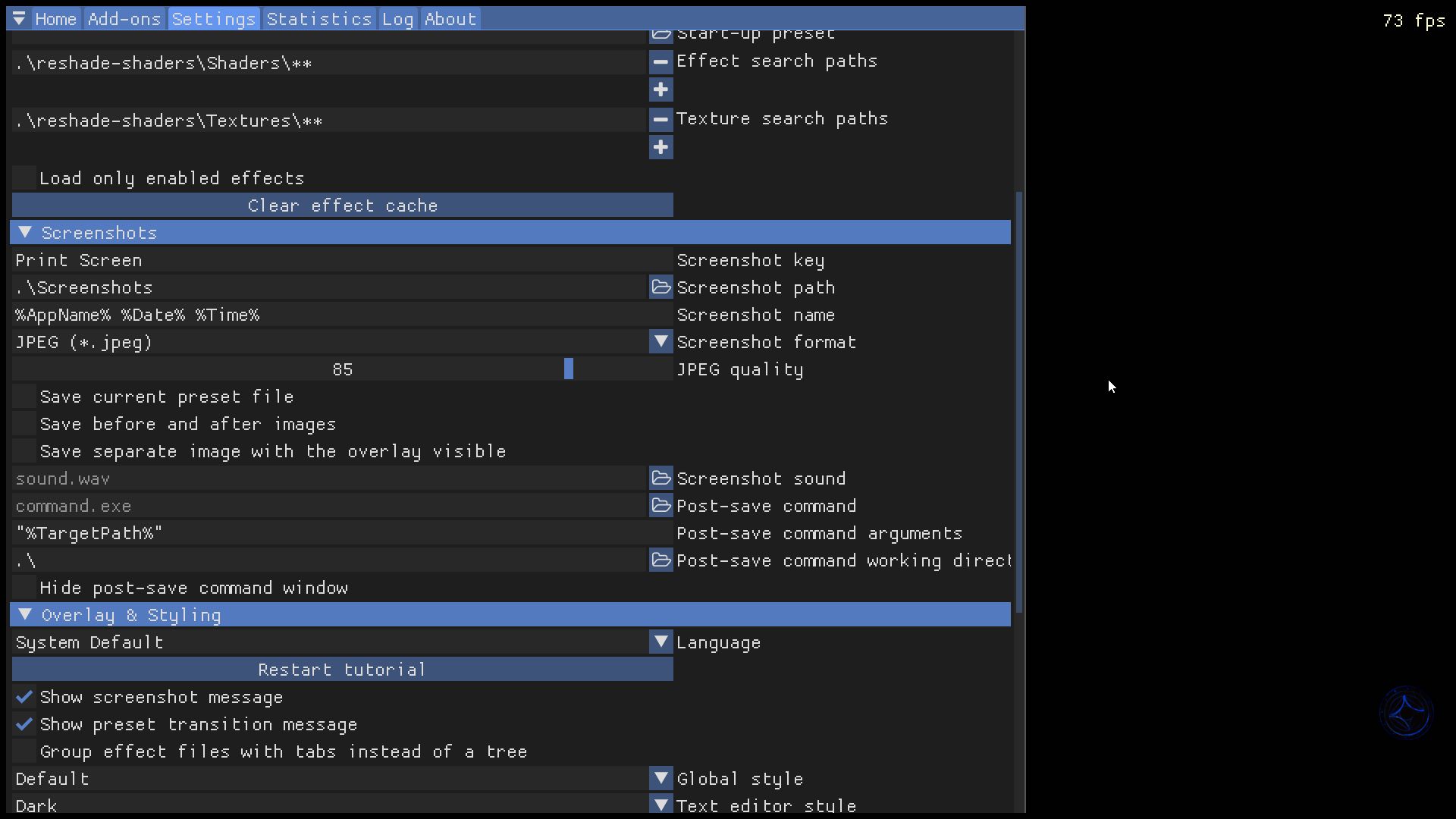
Task: Enable Save separate image with overlay visible
Action: pyautogui.click(x=24, y=451)
